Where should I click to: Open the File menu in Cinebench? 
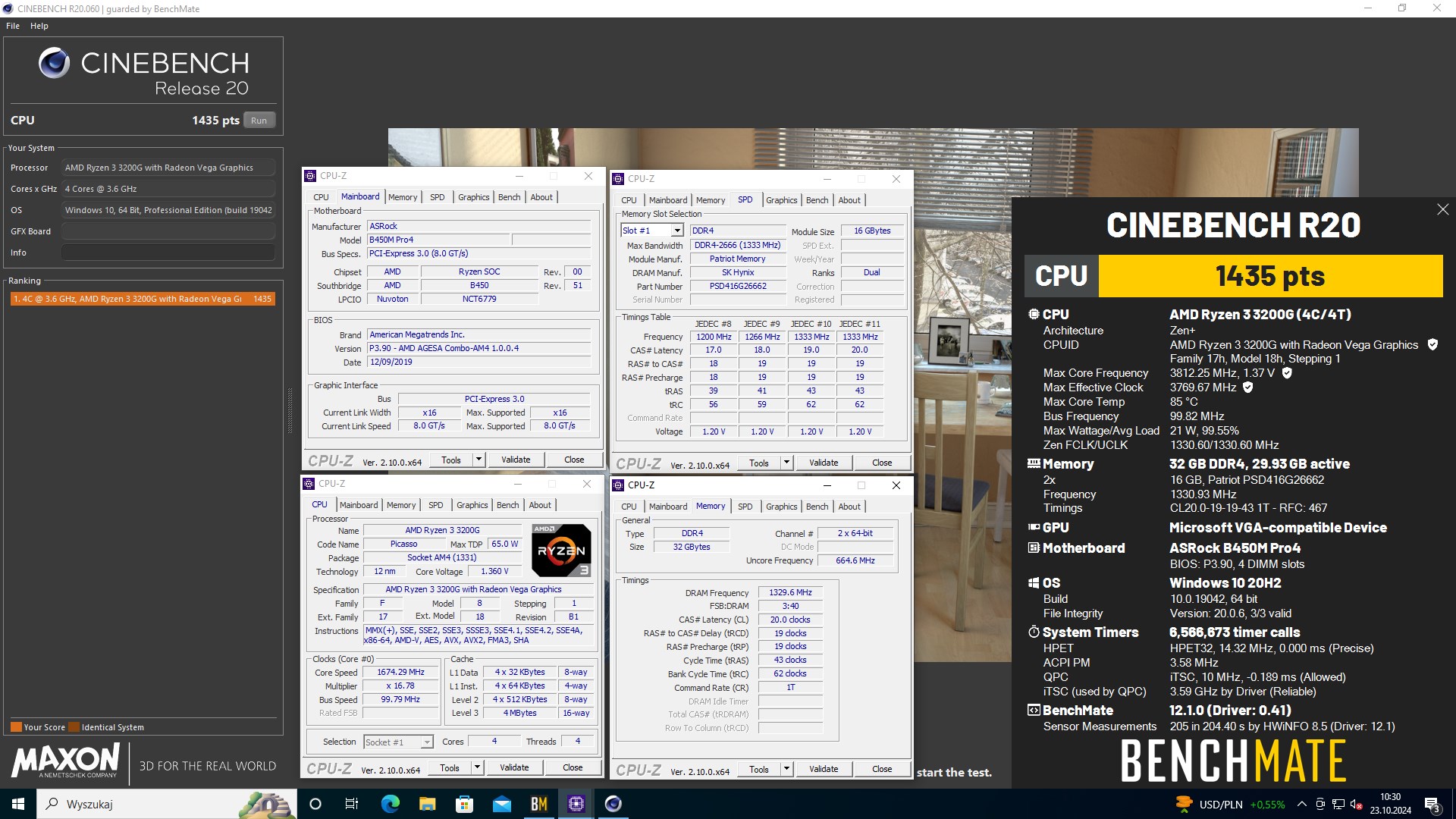pyautogui.click(x=13, y=26)
